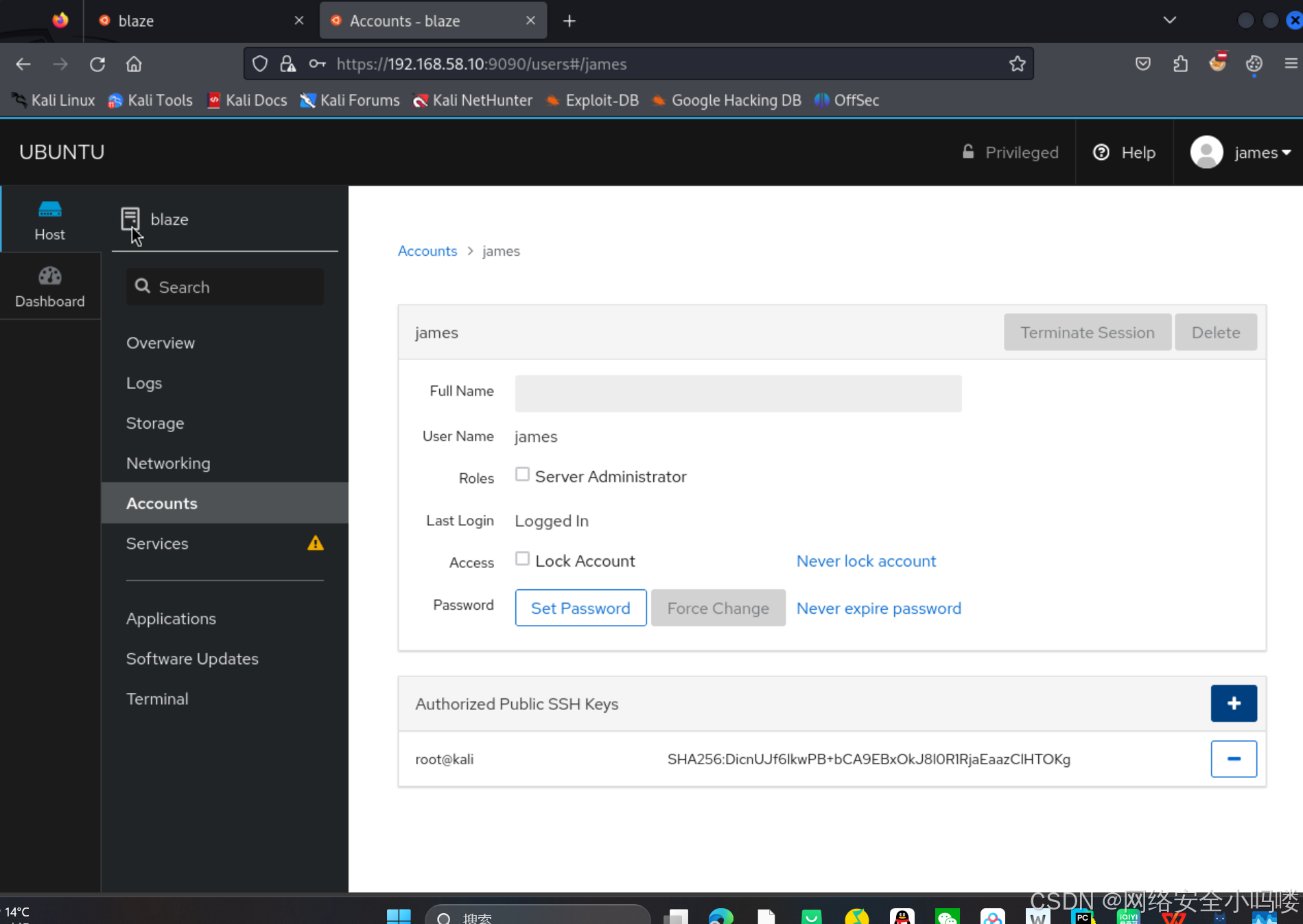Click the Terminate Session button
1303x924 pixels.
pos(1087,332)
